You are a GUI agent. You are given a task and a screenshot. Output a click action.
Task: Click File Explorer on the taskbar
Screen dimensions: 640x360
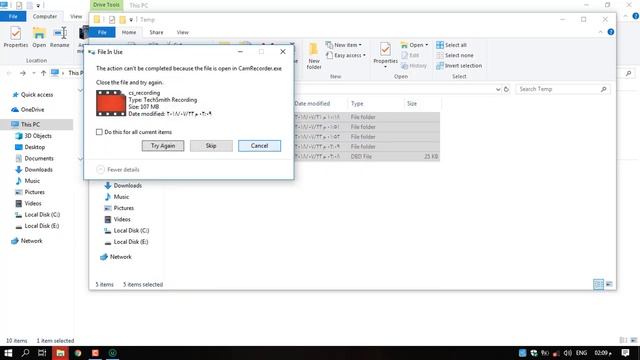click(60, 353)
